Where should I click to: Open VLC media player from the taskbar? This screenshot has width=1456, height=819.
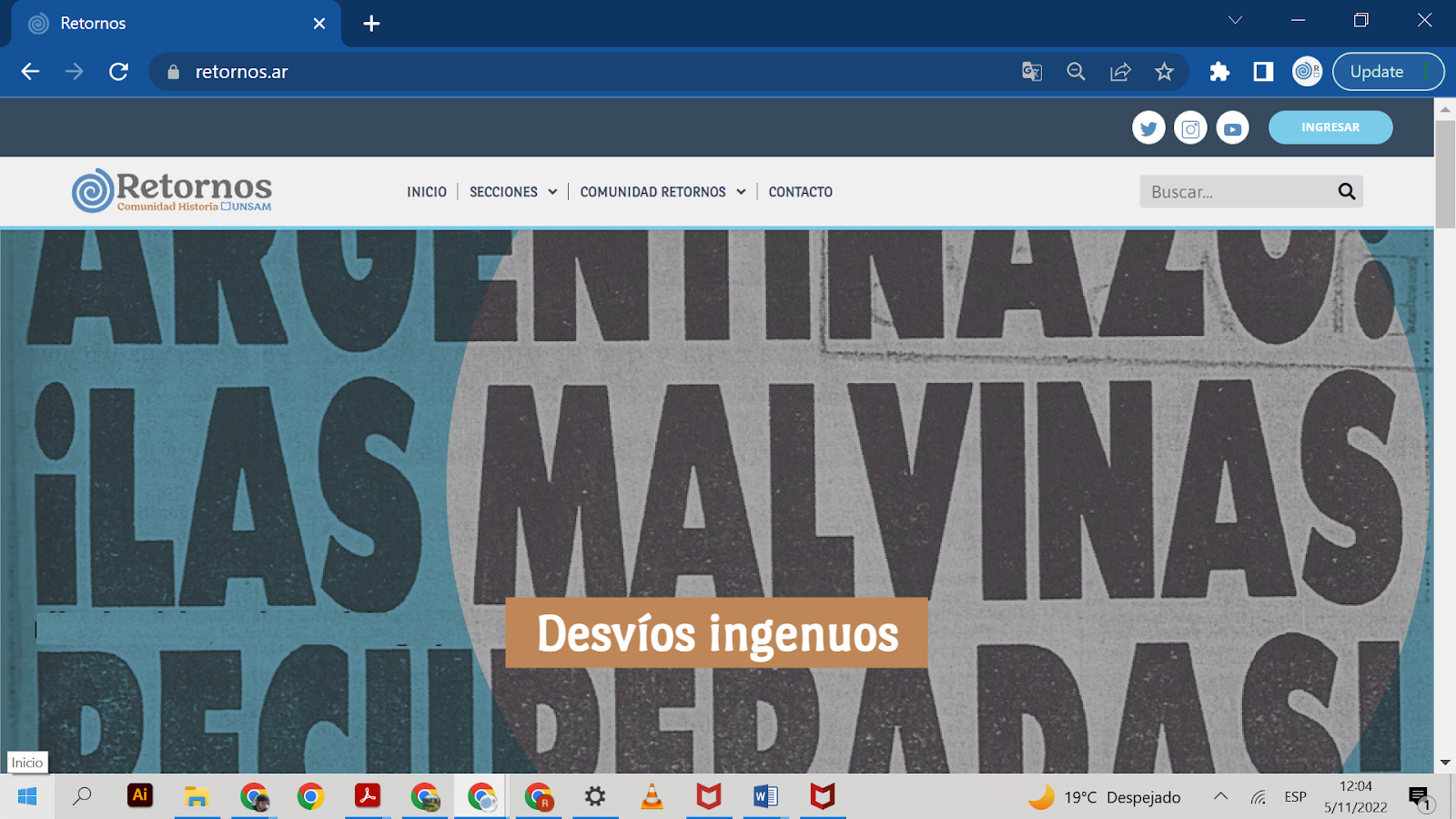coord(652,797)
